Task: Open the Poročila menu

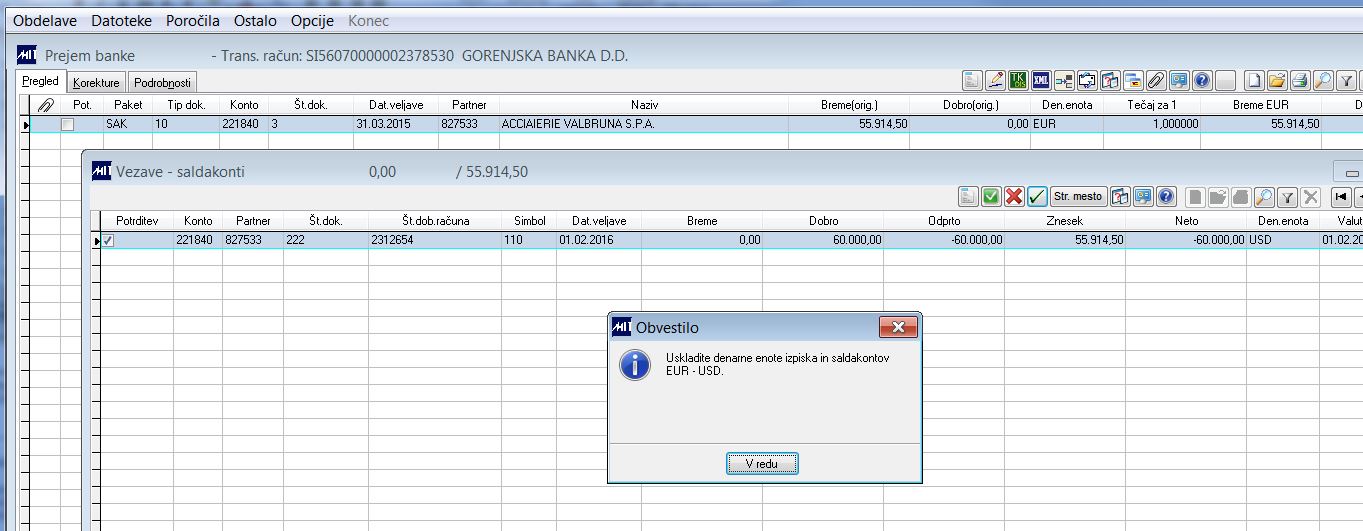Action: point(193,21)
